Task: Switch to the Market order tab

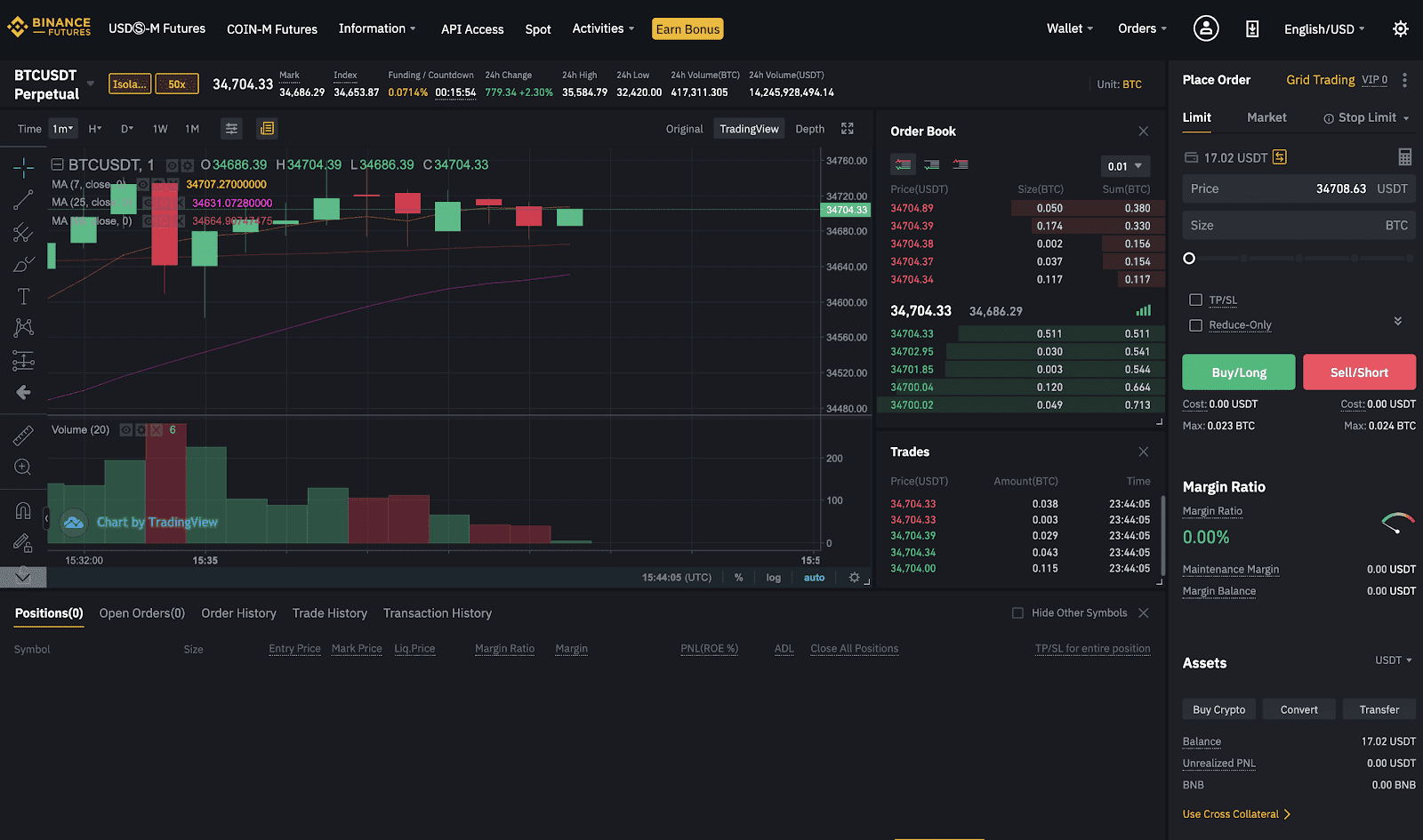Action: [1266, 117]
